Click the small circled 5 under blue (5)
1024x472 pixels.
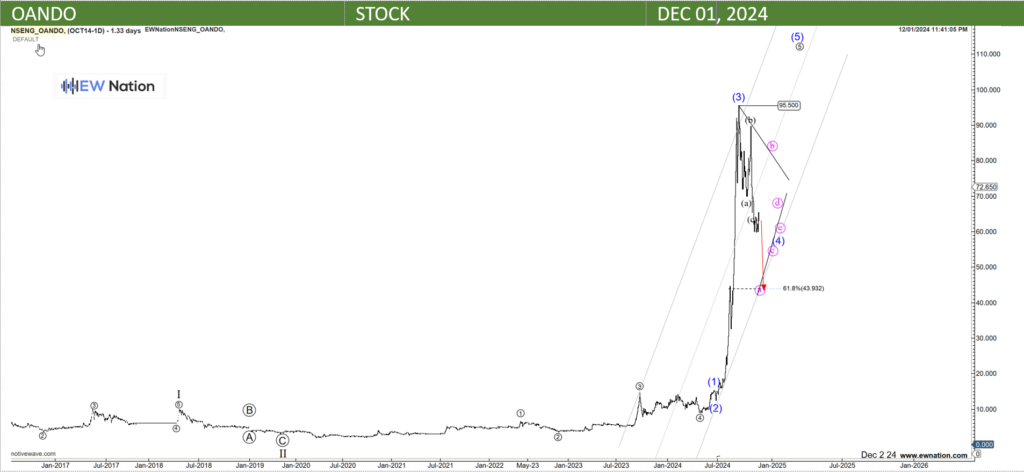[799, 46]
